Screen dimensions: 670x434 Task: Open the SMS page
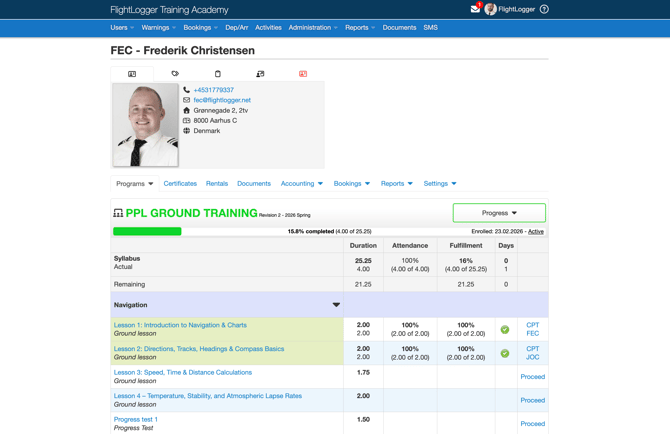tap(430, 27)
